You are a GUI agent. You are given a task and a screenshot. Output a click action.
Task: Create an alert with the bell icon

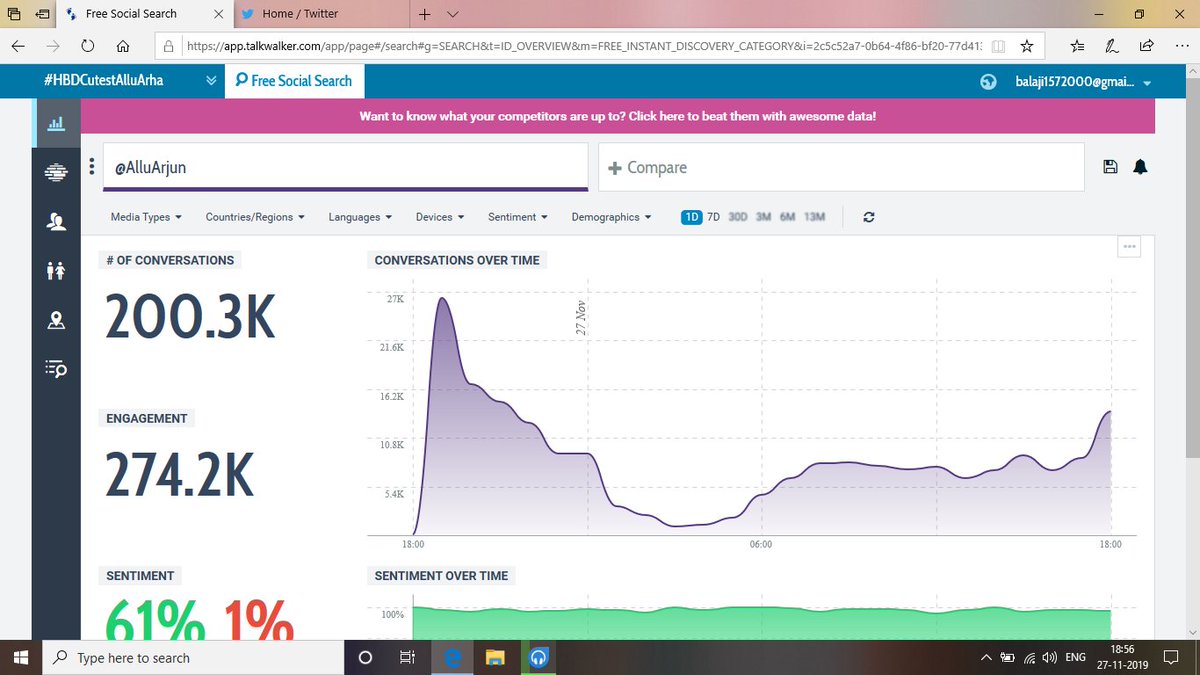1140,167
